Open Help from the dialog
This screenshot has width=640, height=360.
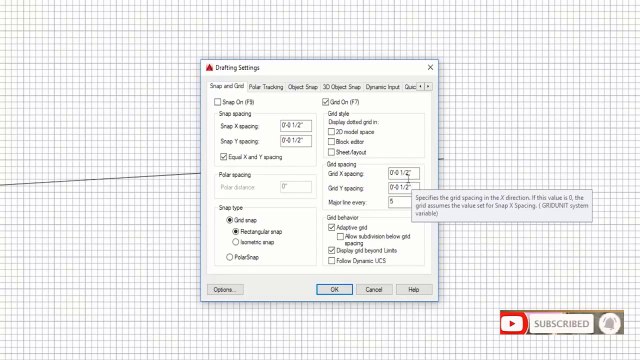point(414,289)
